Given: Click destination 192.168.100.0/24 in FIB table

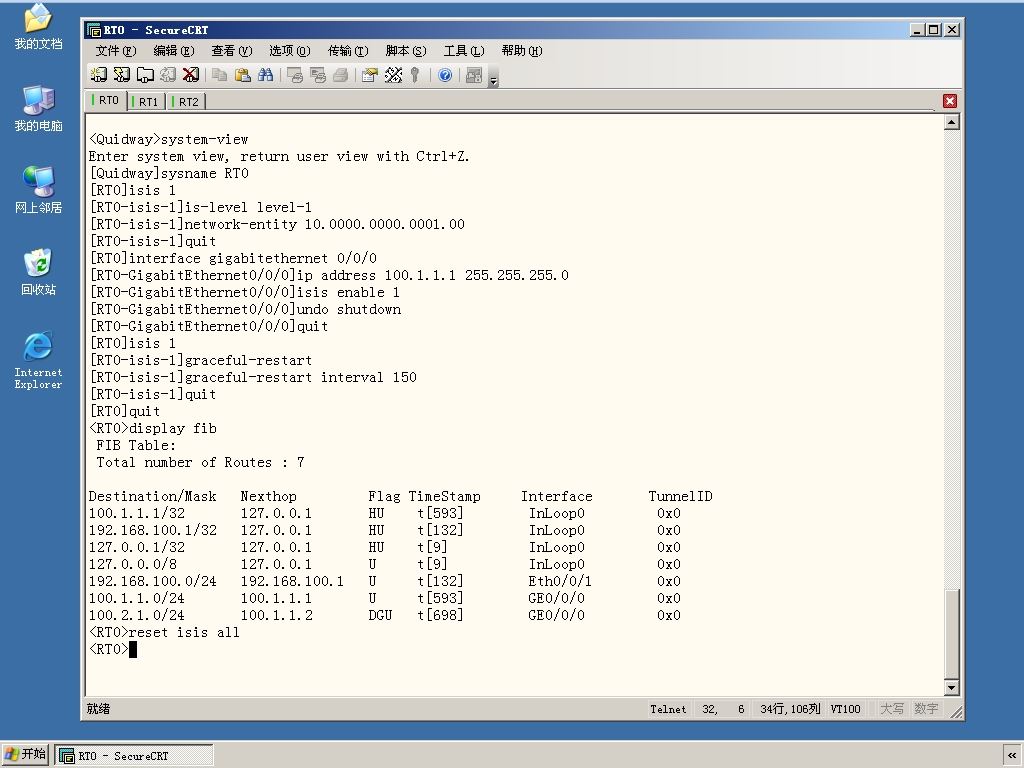Looking at the screenshot, I should click(153, 581).
